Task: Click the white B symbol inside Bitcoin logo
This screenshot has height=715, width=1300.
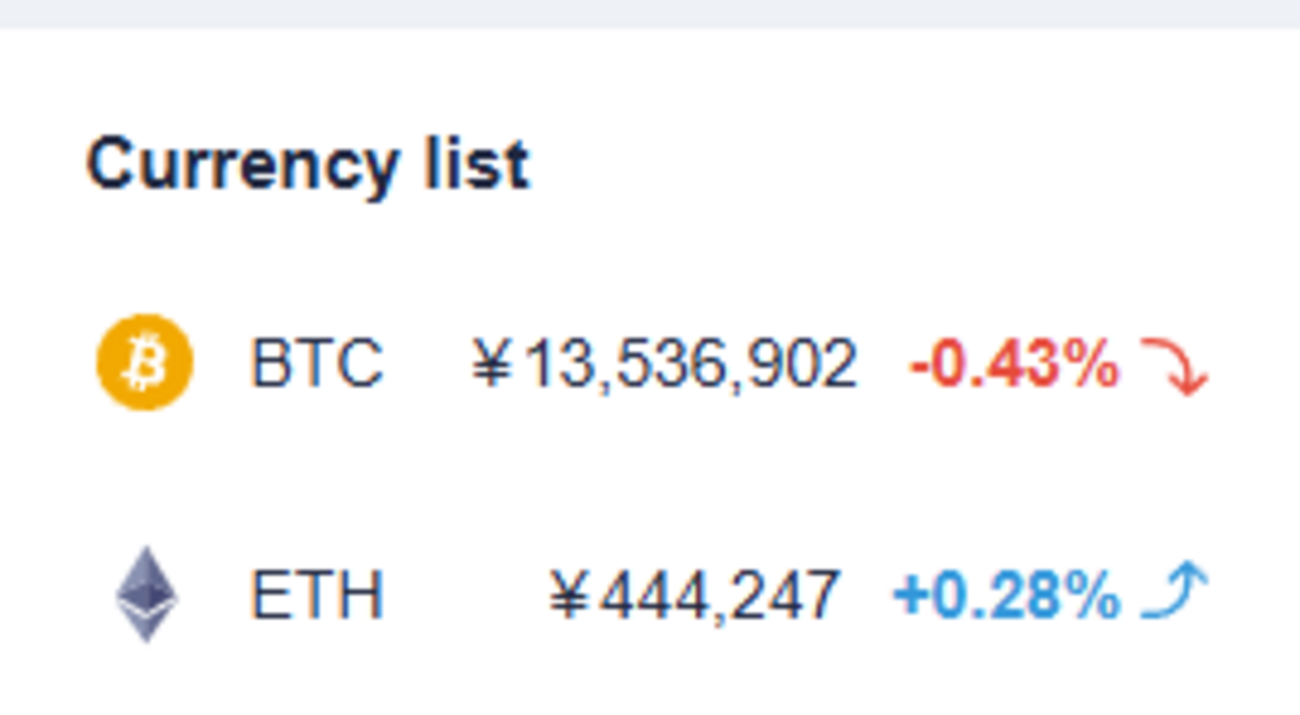Action: (144, 363)
